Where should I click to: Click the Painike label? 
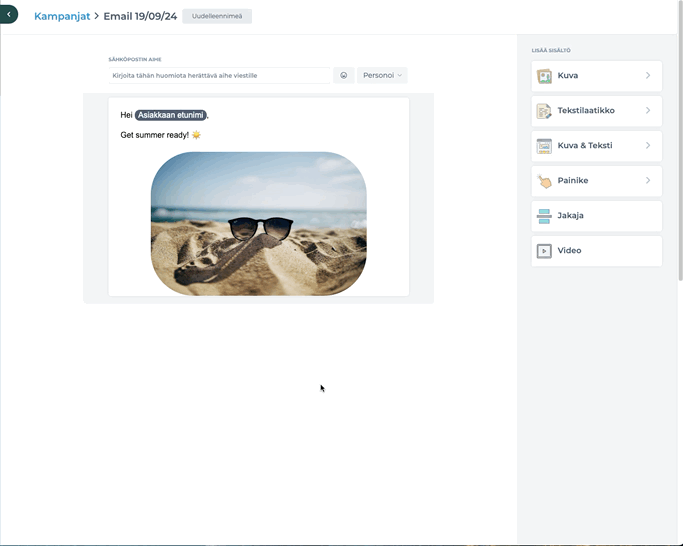point(573,180)
